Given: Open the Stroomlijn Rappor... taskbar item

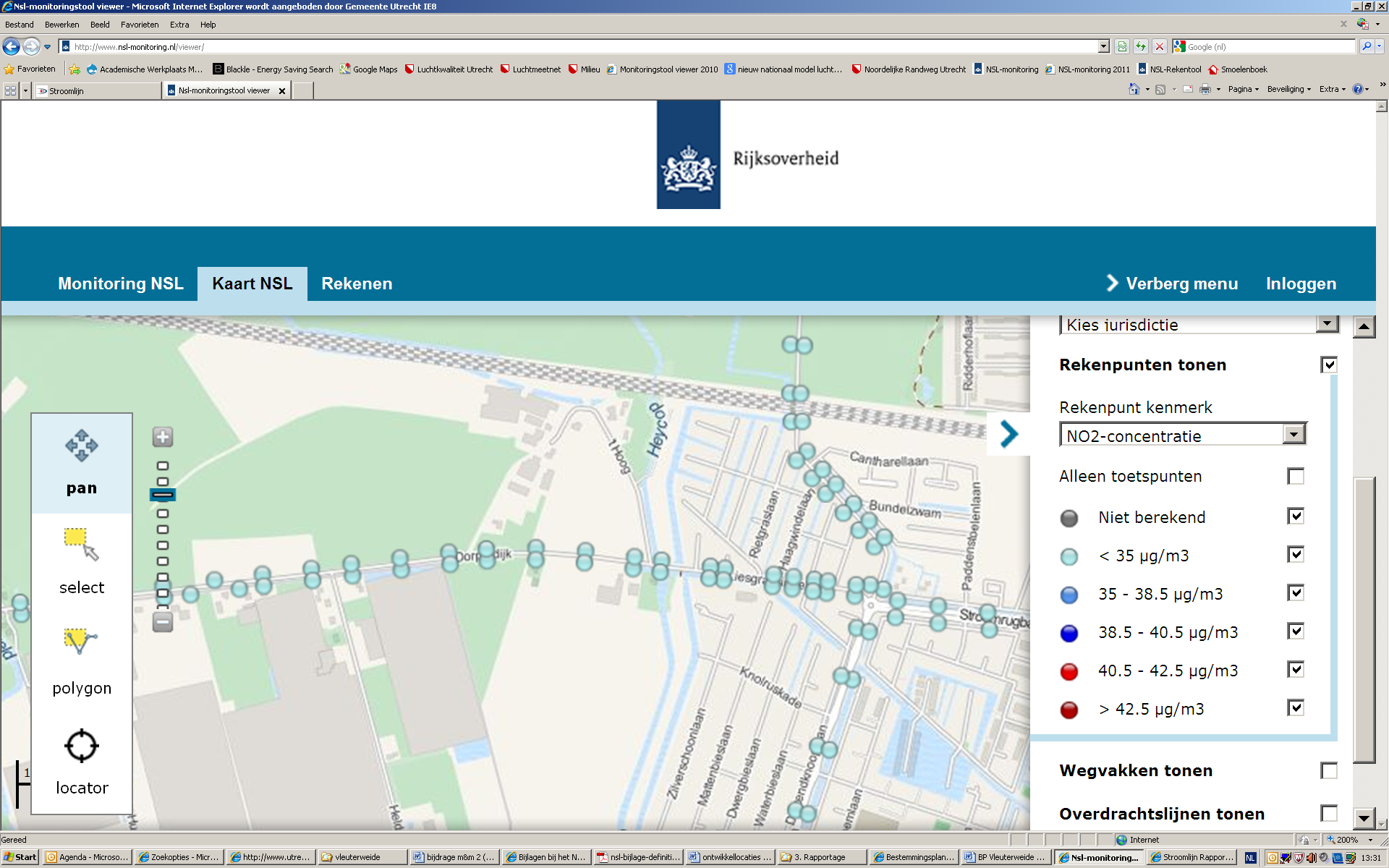Looking at the screenshot, I should click(x=1192, y=857).
